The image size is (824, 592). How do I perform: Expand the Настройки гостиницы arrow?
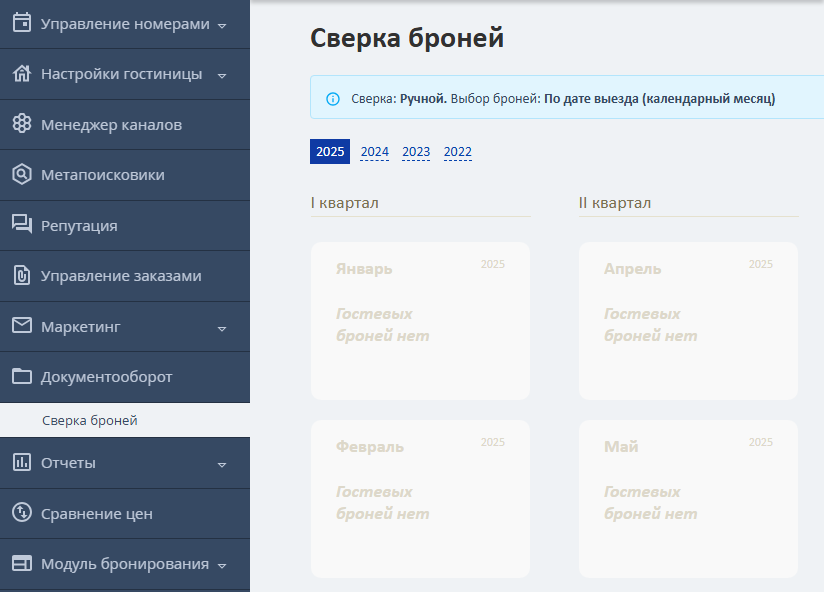(x=222, y=76)
